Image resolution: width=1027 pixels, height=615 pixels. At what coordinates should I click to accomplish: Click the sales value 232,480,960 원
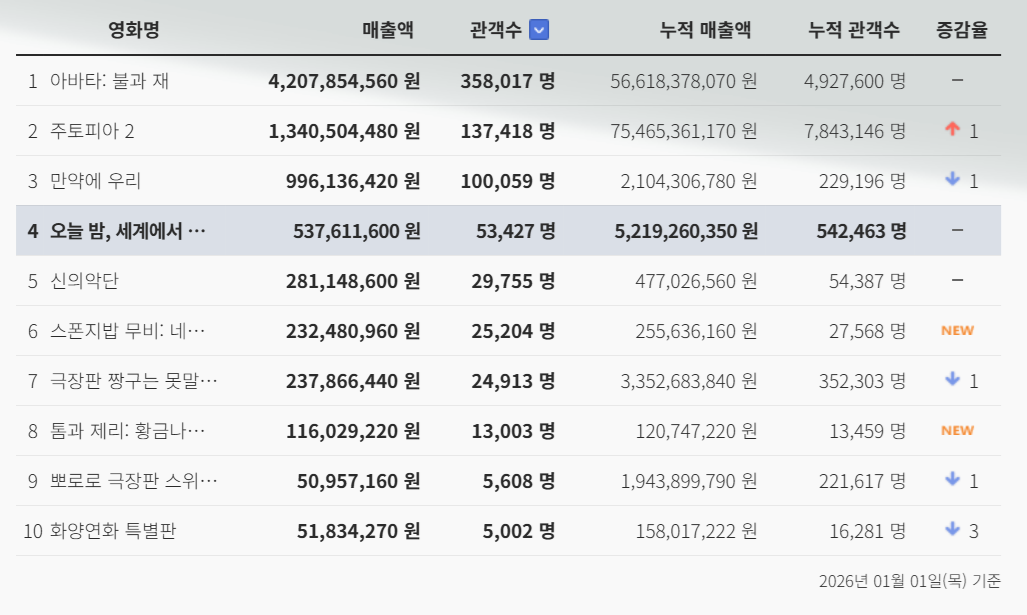[x=353, y=331]
